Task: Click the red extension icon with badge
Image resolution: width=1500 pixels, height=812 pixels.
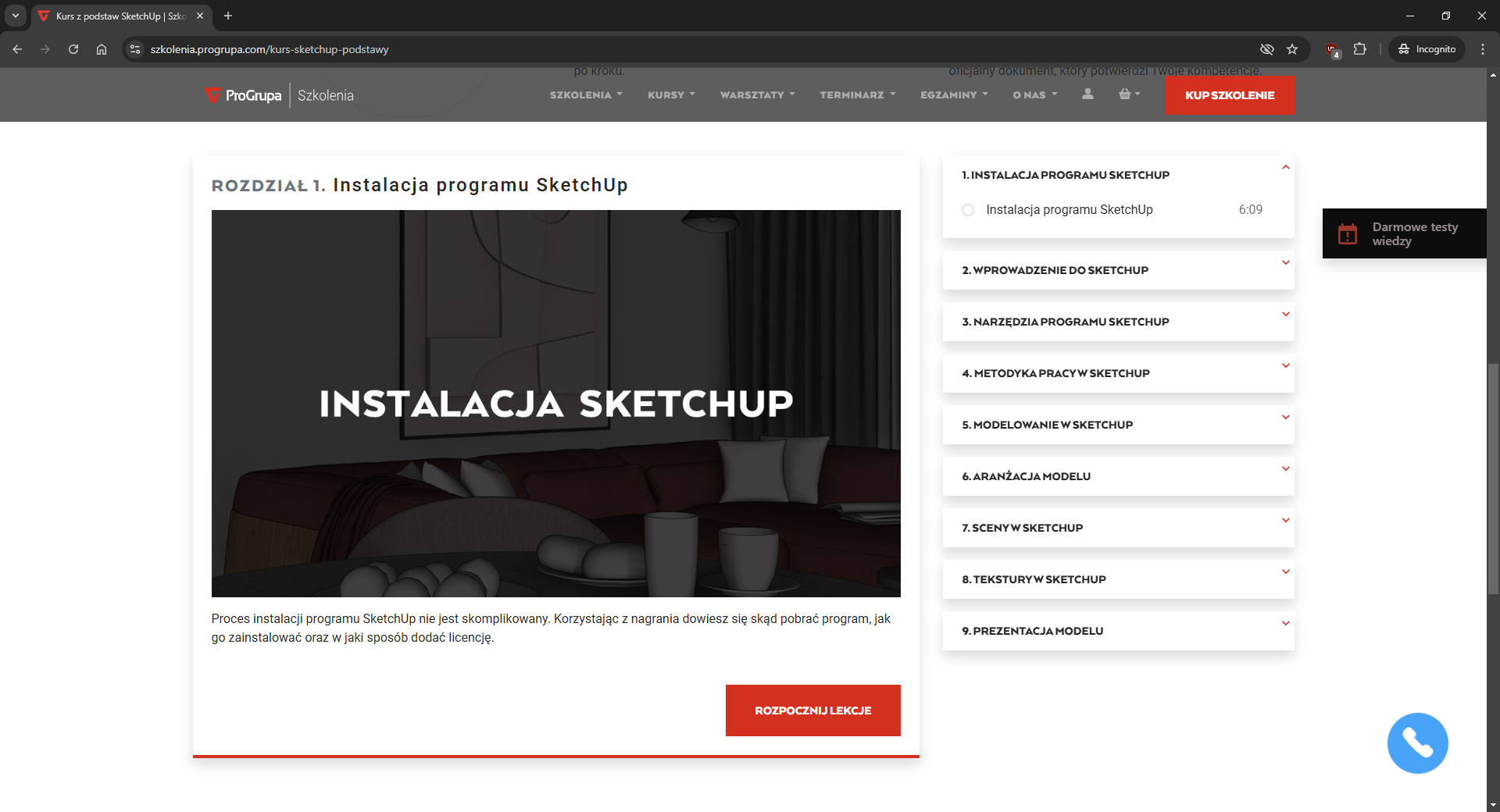Action: click(1333, 50)
